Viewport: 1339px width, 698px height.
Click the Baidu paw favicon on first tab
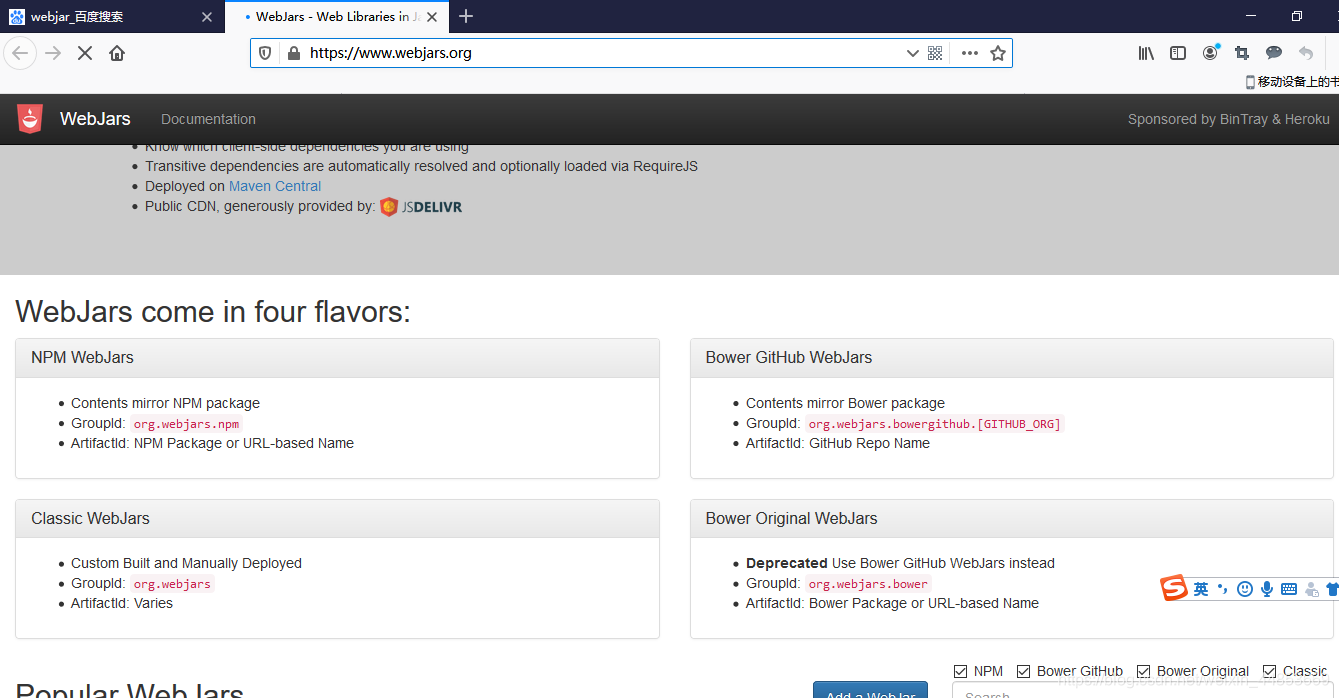click(x=17, y=17)
